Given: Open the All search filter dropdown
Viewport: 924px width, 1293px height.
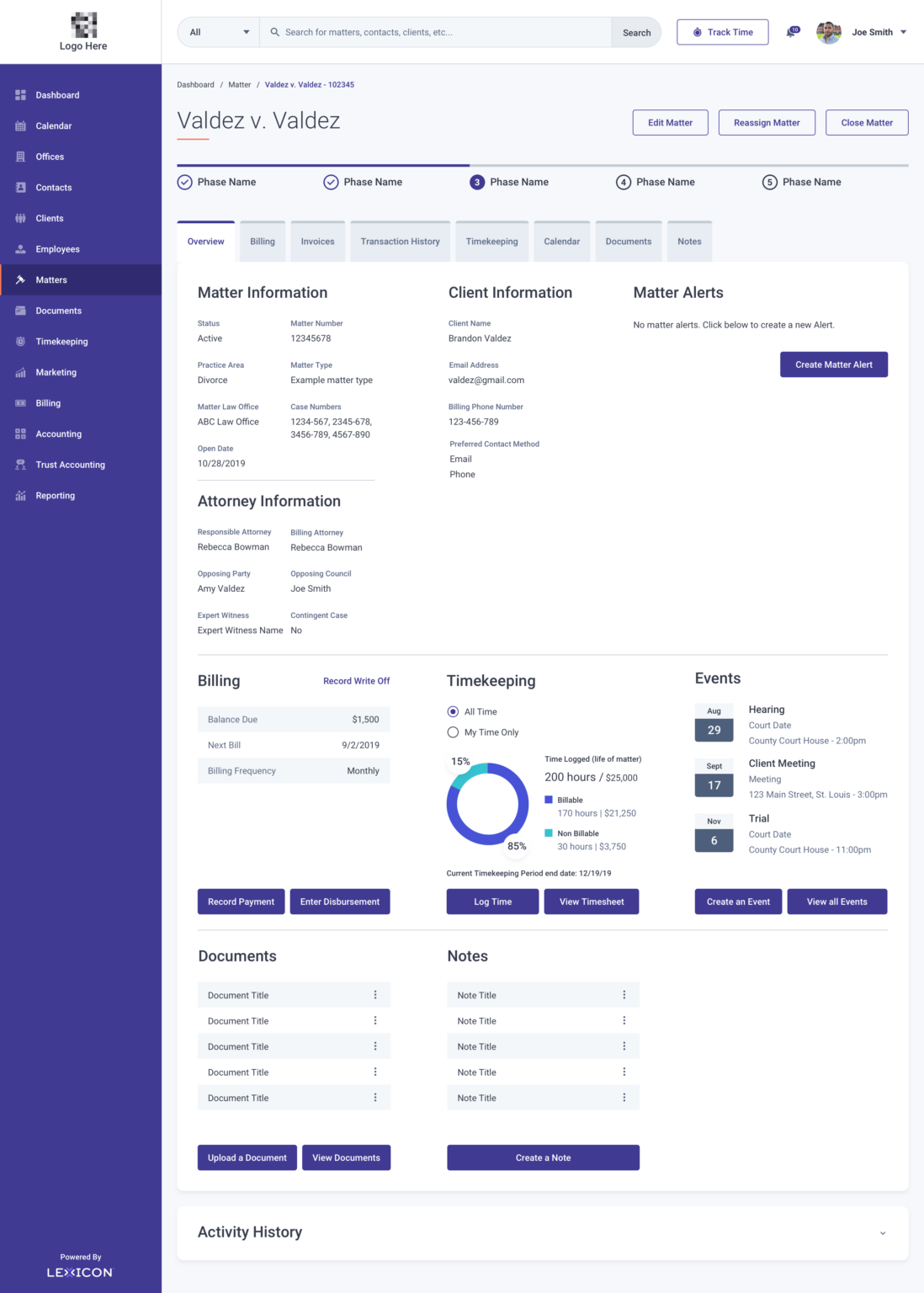Looking at the screenshot, I should coord(219,32).
